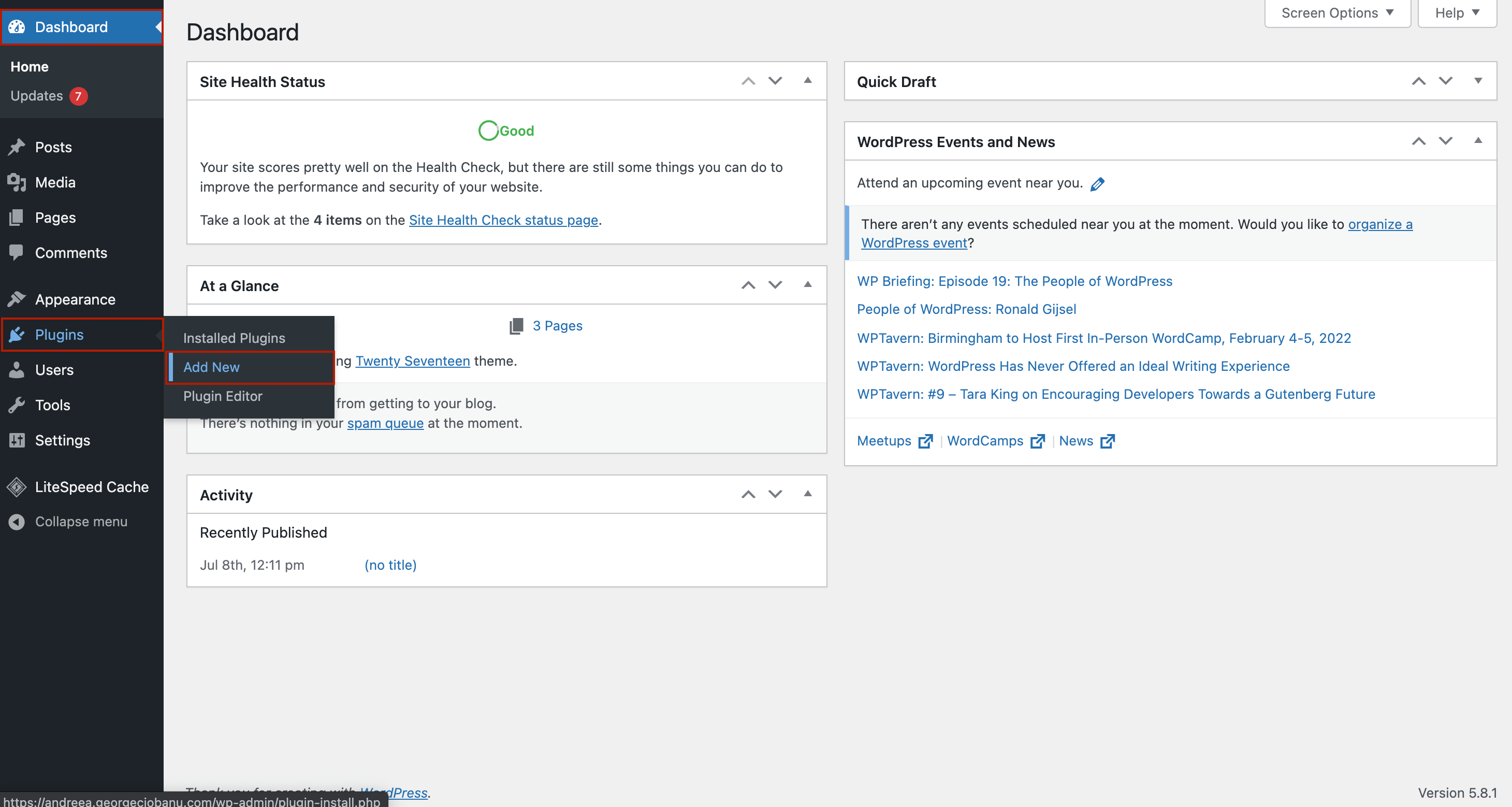Click the Good status circle icon
This screenshot has width=1512, height=807.
point(488,131)
